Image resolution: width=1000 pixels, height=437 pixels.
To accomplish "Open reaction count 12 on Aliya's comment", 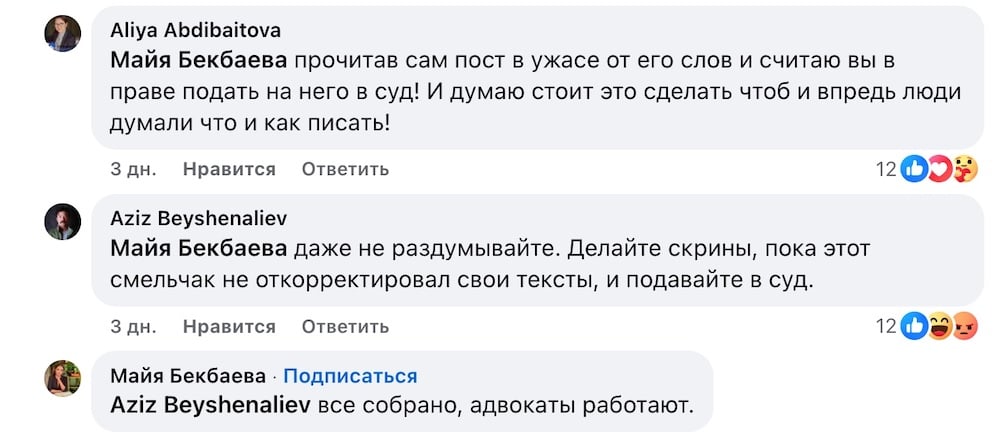I will pyautogui.click(x=886, y=170).
